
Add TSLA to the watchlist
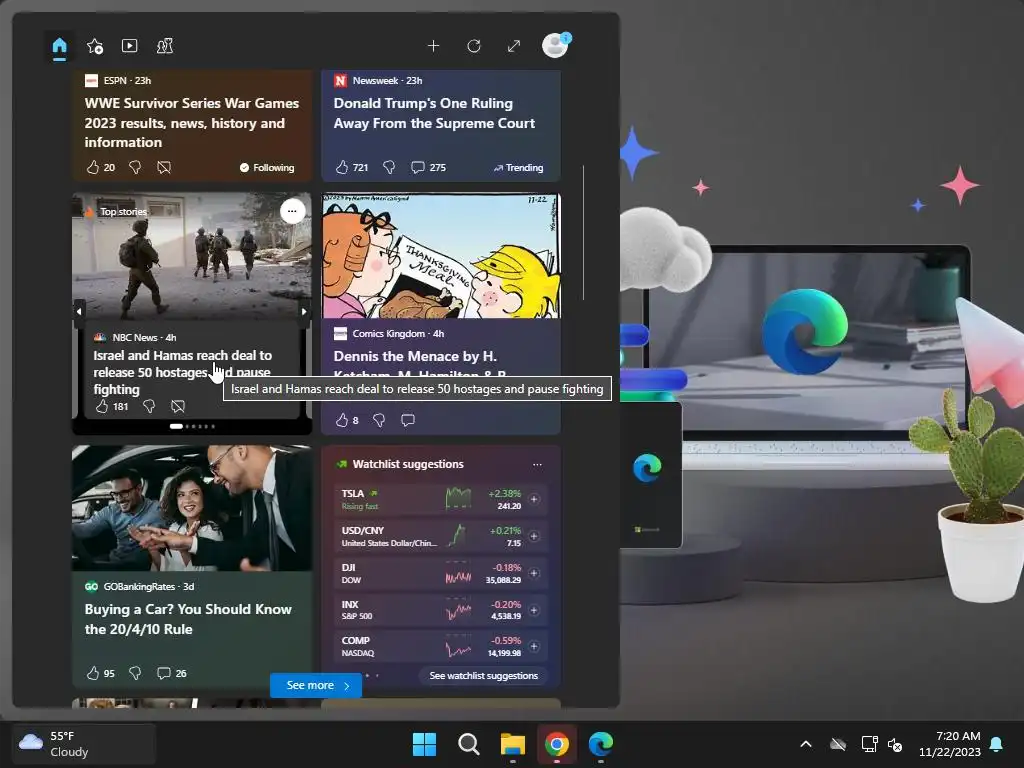click(534, 499)
